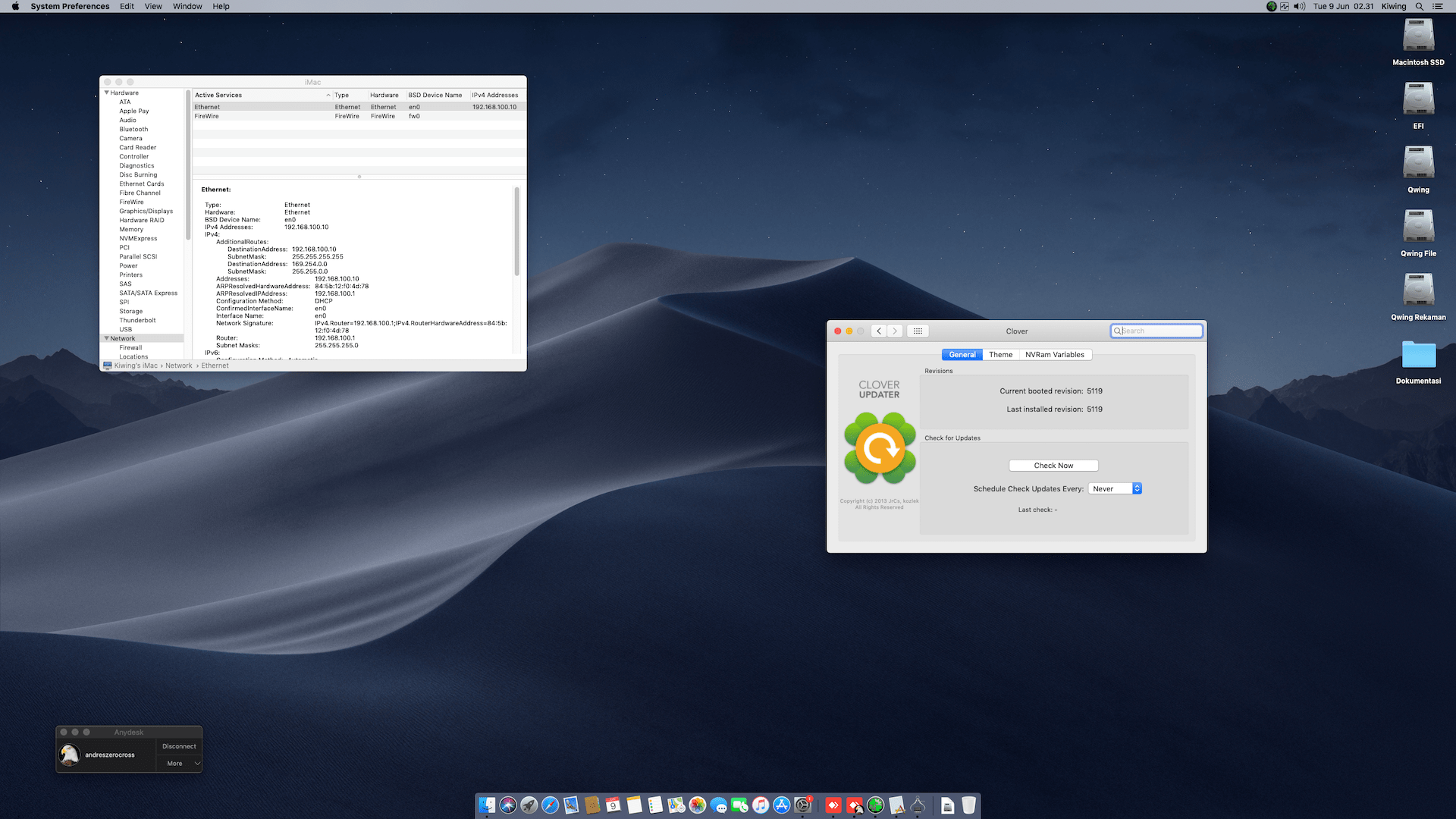
Task: Open the Edit menu
Action: pyautogui.click(x=127, y=6)
